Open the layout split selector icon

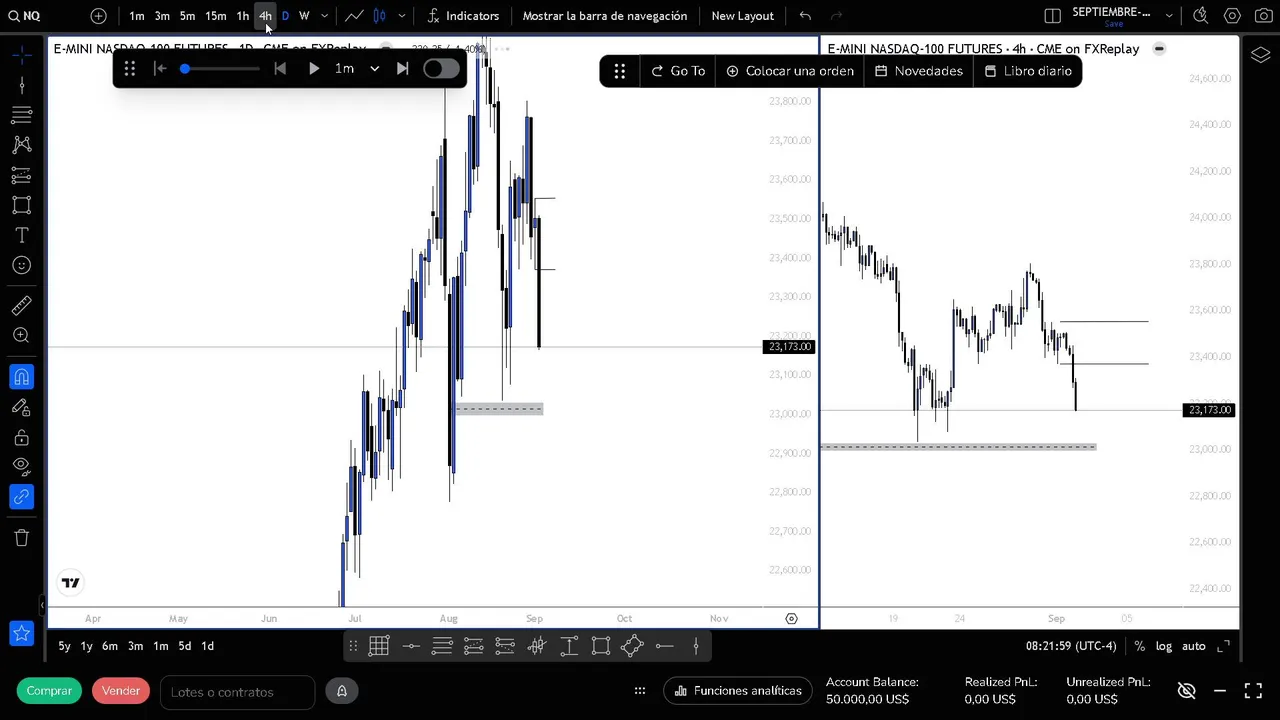(1052, 16)
